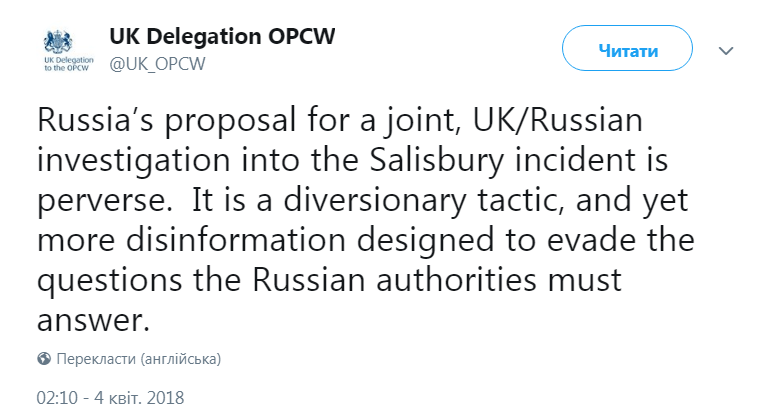This screenshot has height=419, width=775.
Task: Open the 02:10 - 4 квіт. 2018 timestamp
Action: pyautogui.click(x=111, y=397)
